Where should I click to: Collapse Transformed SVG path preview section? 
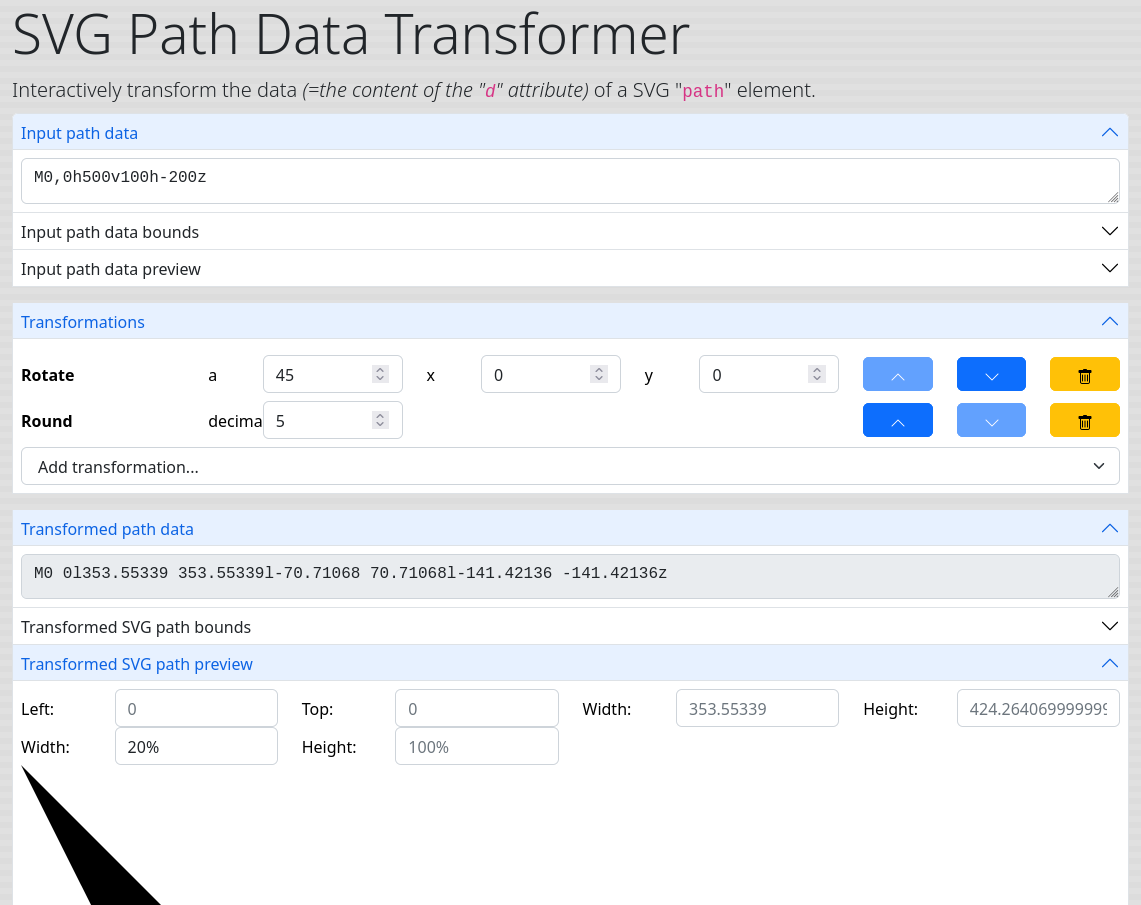[x=1109, y=663]
